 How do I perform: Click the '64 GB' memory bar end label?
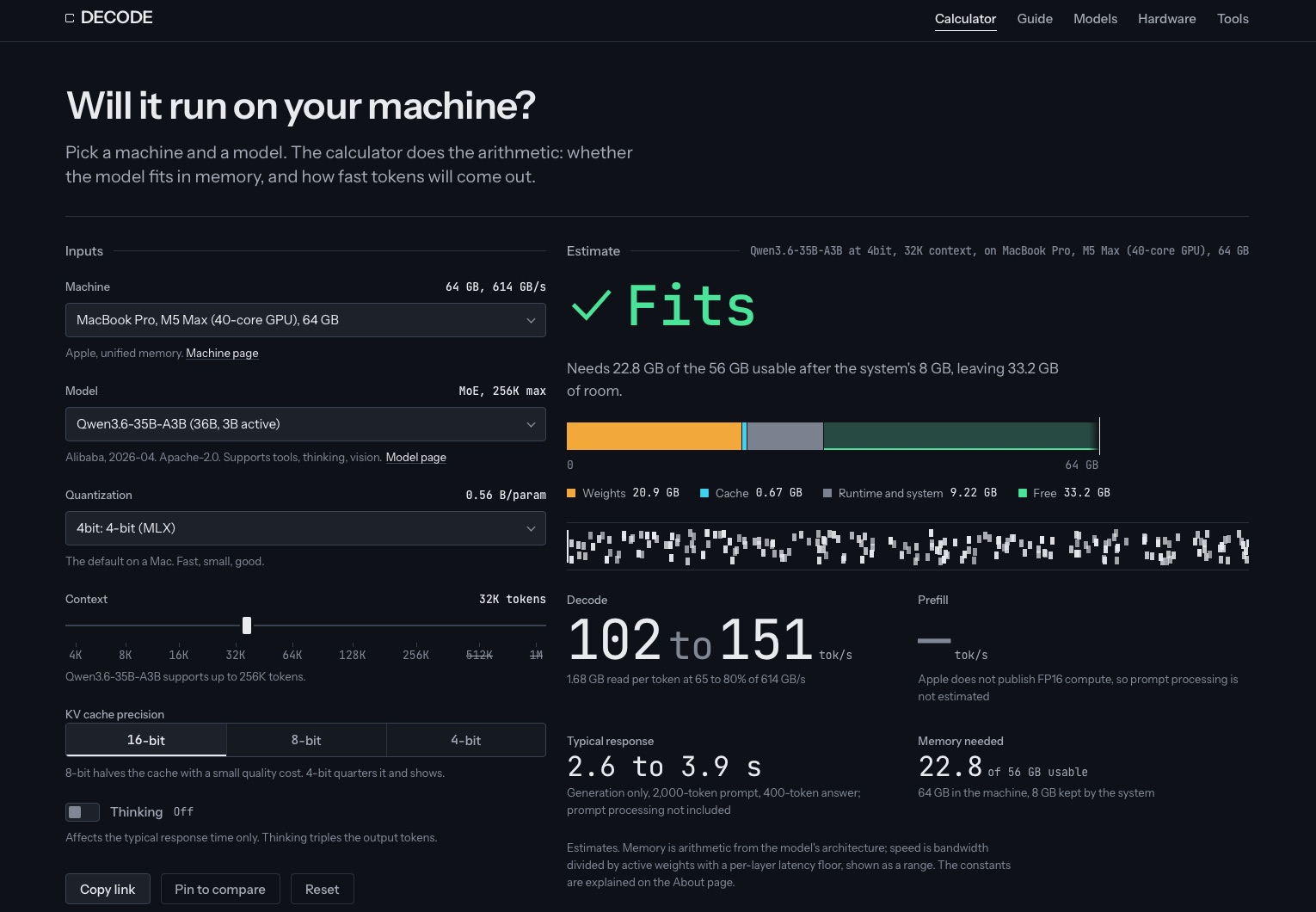(x=1081, y=465)
